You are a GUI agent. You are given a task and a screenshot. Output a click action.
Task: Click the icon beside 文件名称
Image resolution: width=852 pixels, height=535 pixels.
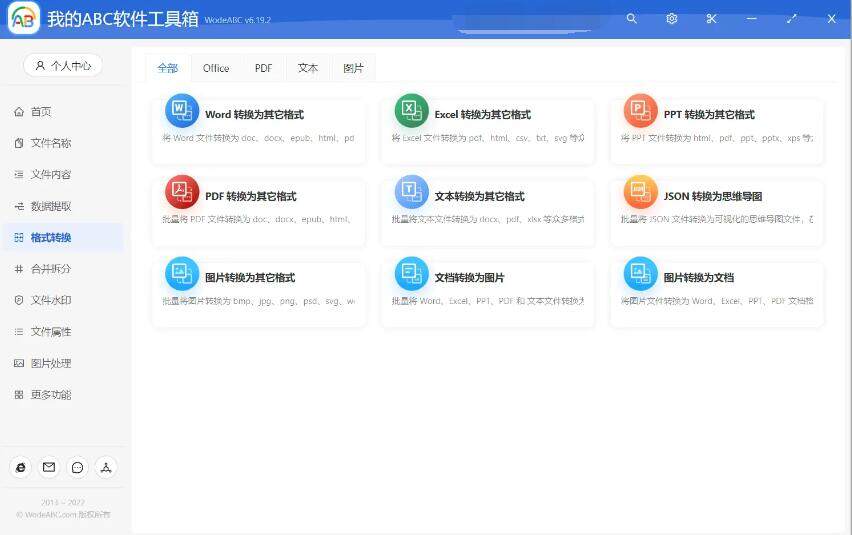19,143
